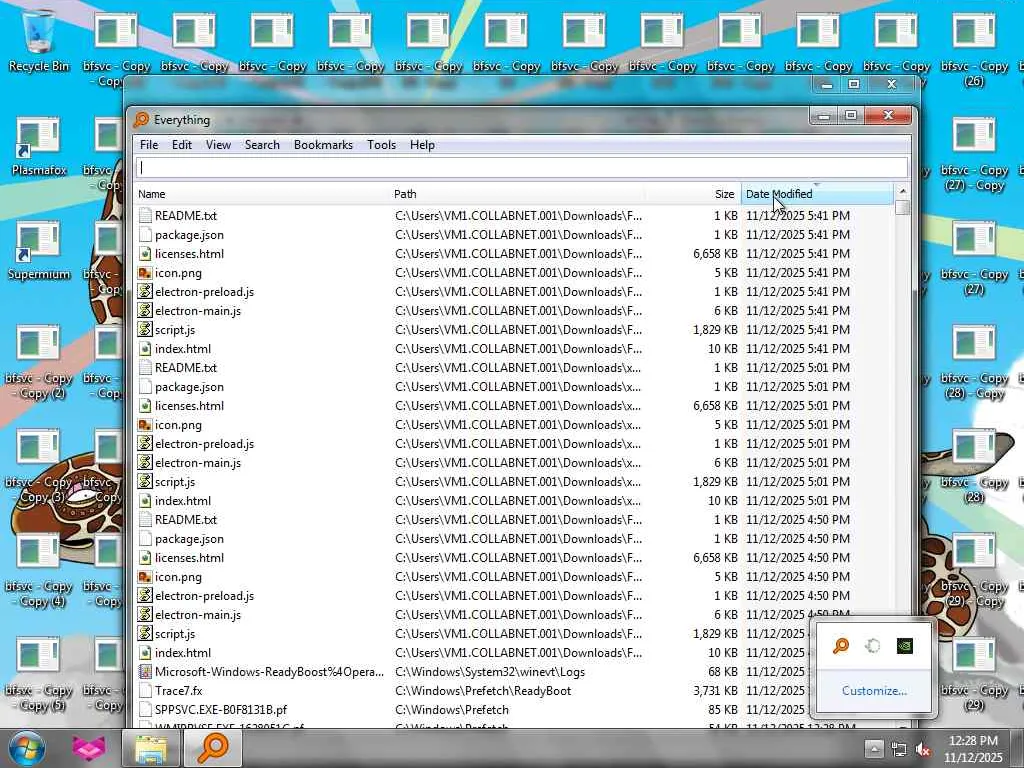This screenshot has width=1024, height=768.
Task: Select bfsvc - Copy (26) desktop icon
Action: coord(974,49)
